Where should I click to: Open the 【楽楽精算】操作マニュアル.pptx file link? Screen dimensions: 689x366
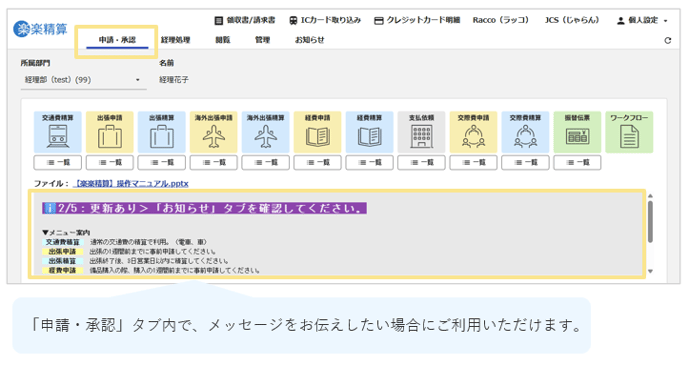tap(131, 184)
